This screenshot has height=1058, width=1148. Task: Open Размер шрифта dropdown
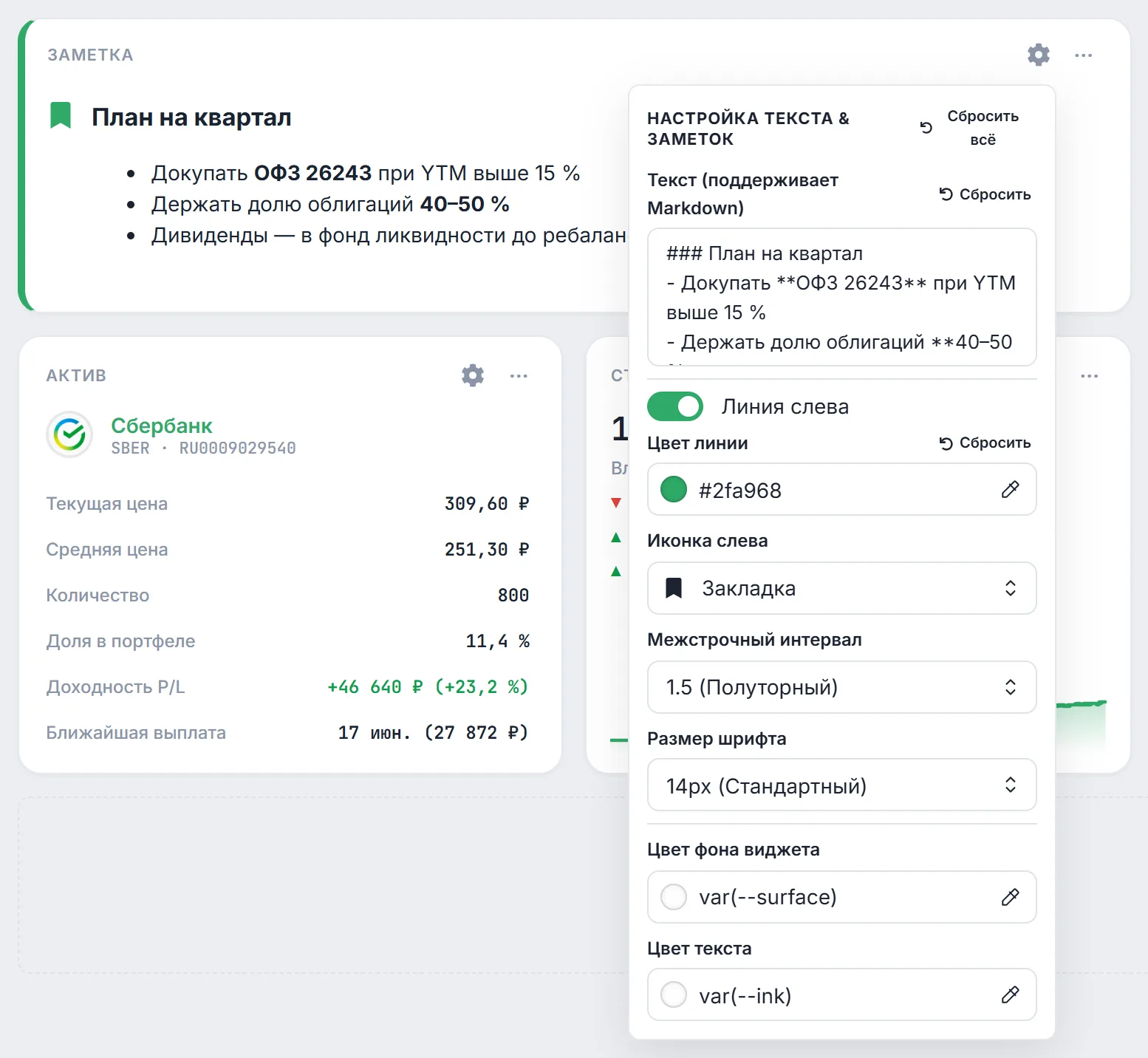pos(842,785)
